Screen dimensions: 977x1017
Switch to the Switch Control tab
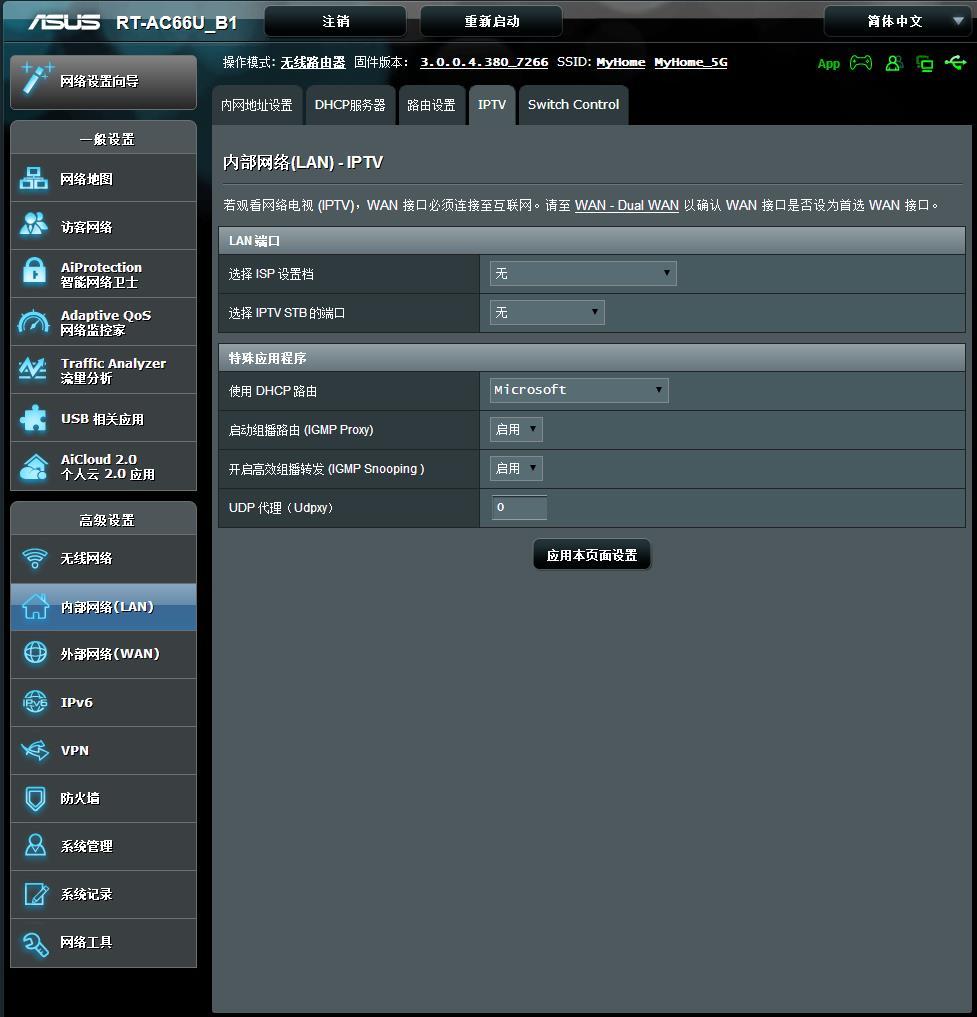[573, 105]
